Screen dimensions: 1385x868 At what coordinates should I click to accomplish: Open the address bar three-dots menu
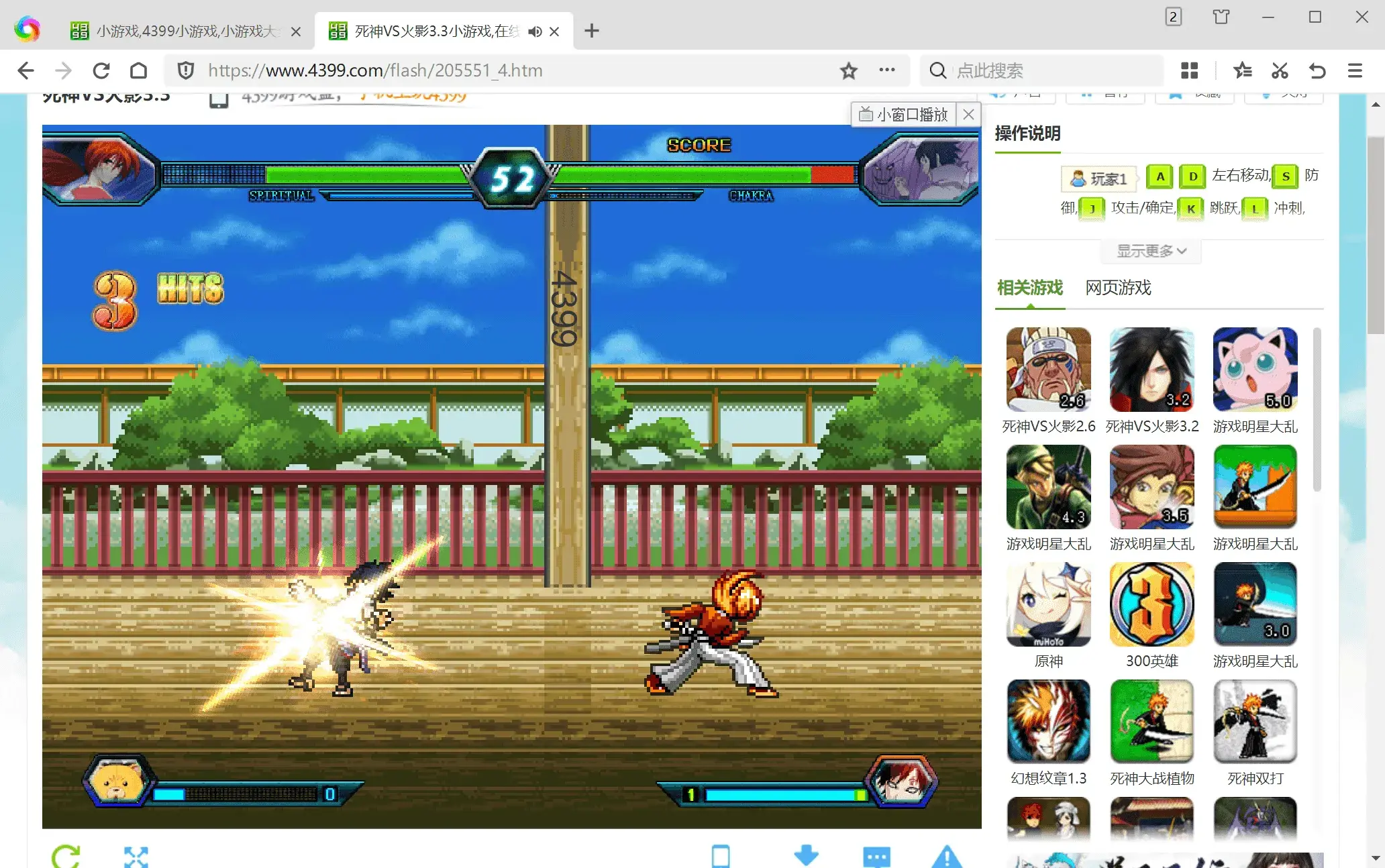coord(887,70)
